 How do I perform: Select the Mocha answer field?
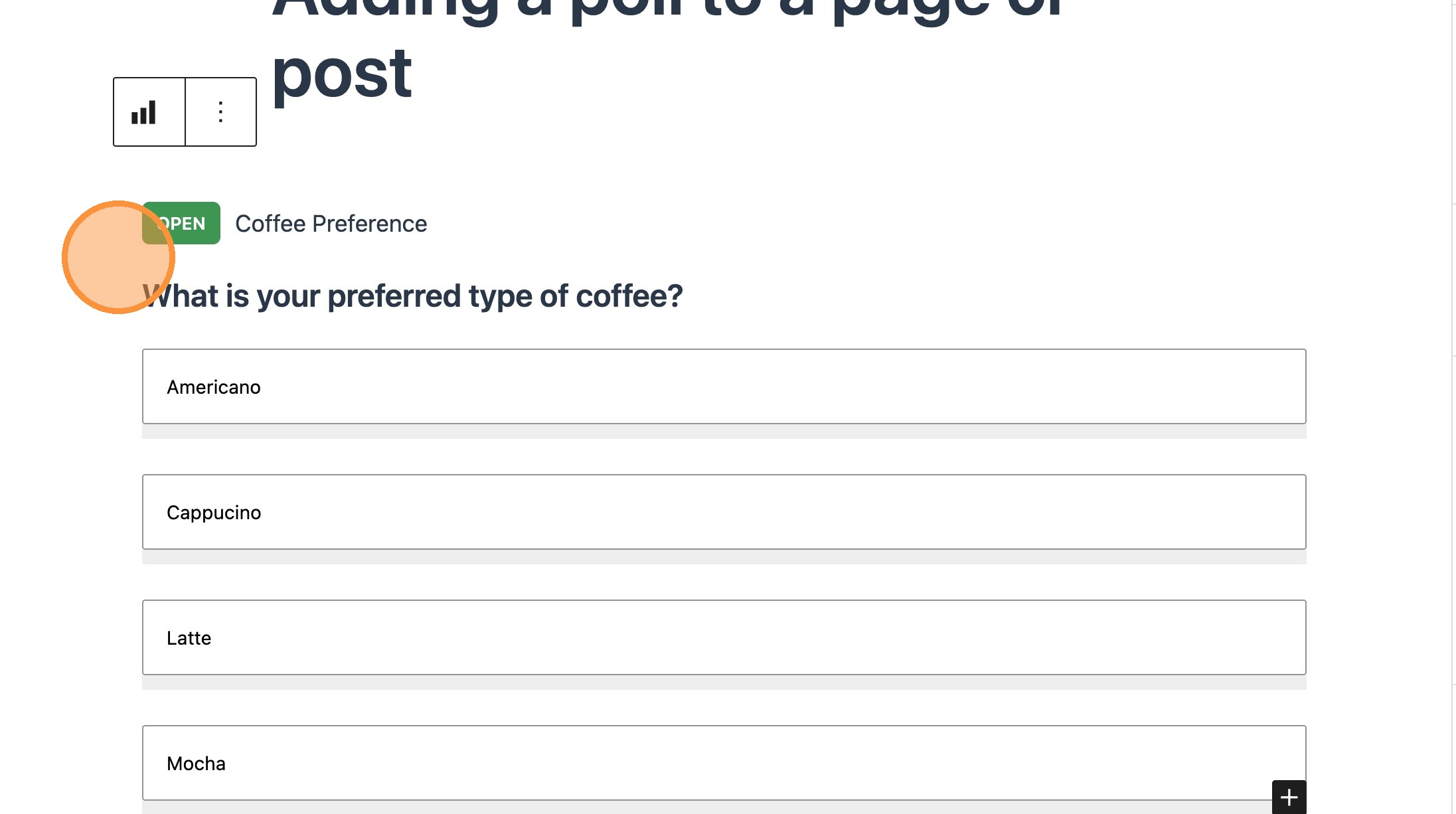coord(724,763)
